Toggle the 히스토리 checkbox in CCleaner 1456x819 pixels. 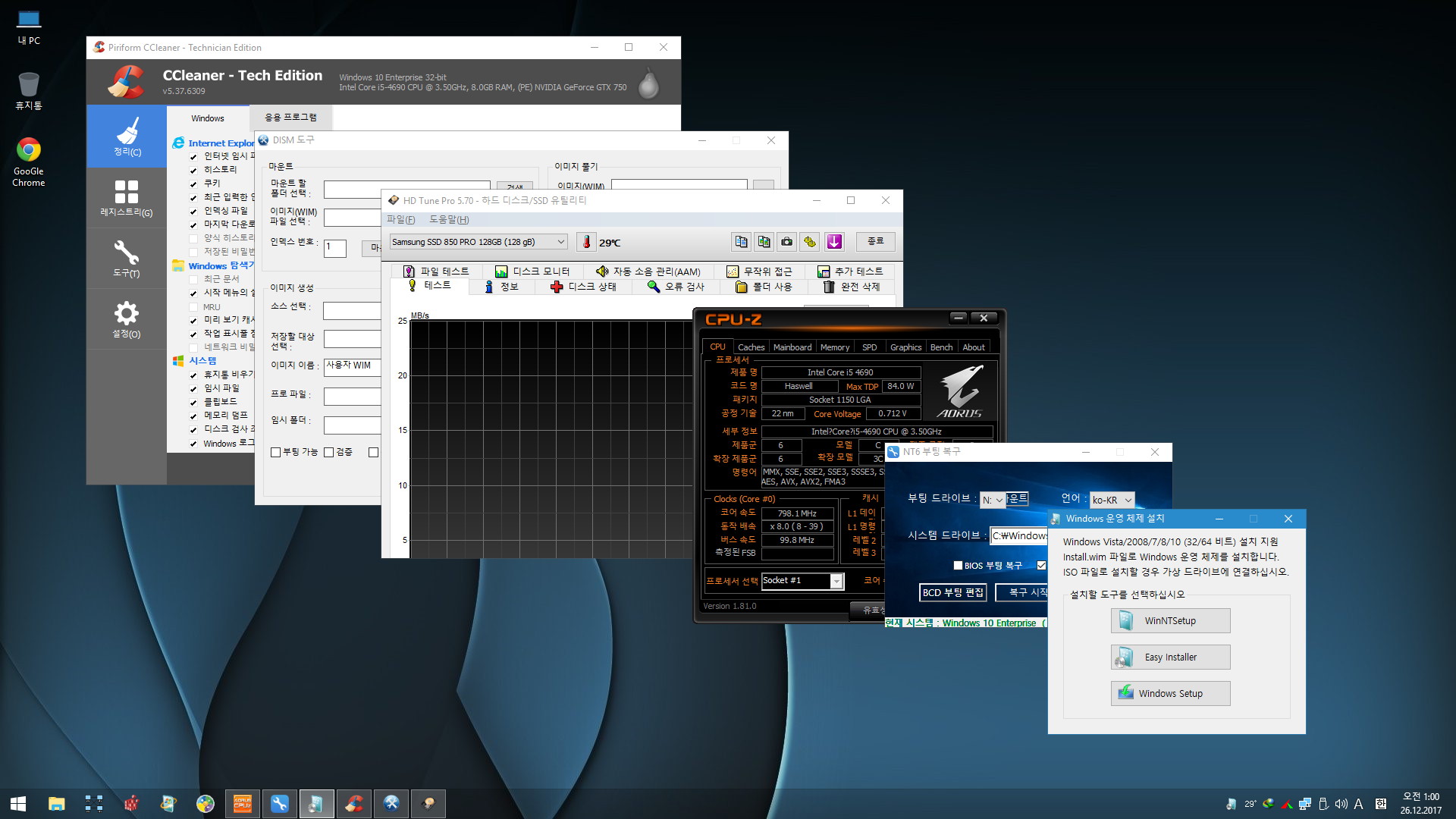pos(193,171)
